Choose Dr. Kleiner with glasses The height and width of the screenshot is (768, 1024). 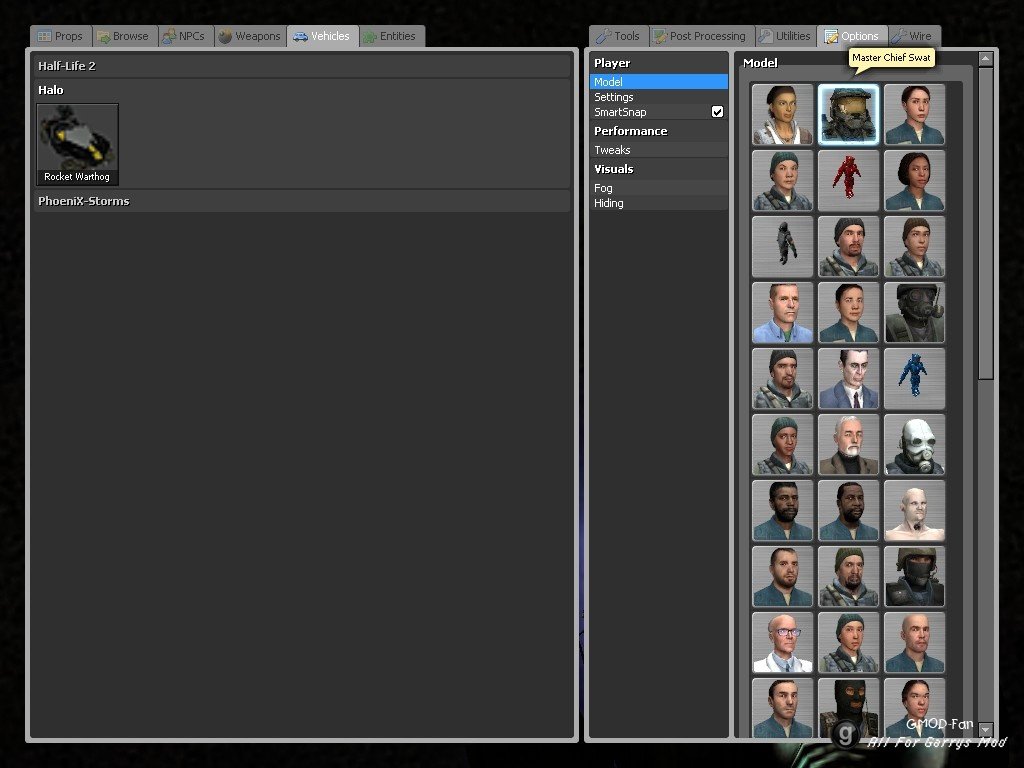782,642
